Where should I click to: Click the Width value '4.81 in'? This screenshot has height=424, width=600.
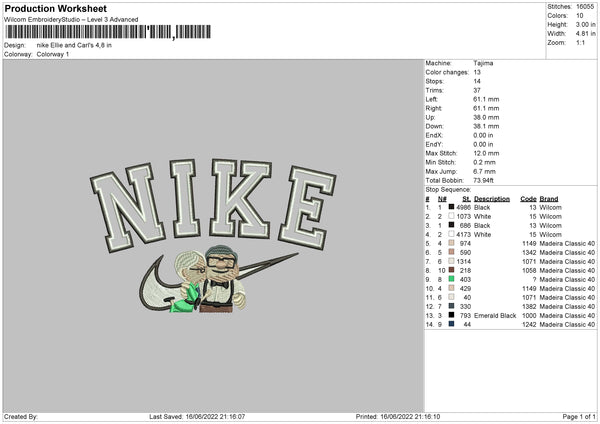(586, 34)
